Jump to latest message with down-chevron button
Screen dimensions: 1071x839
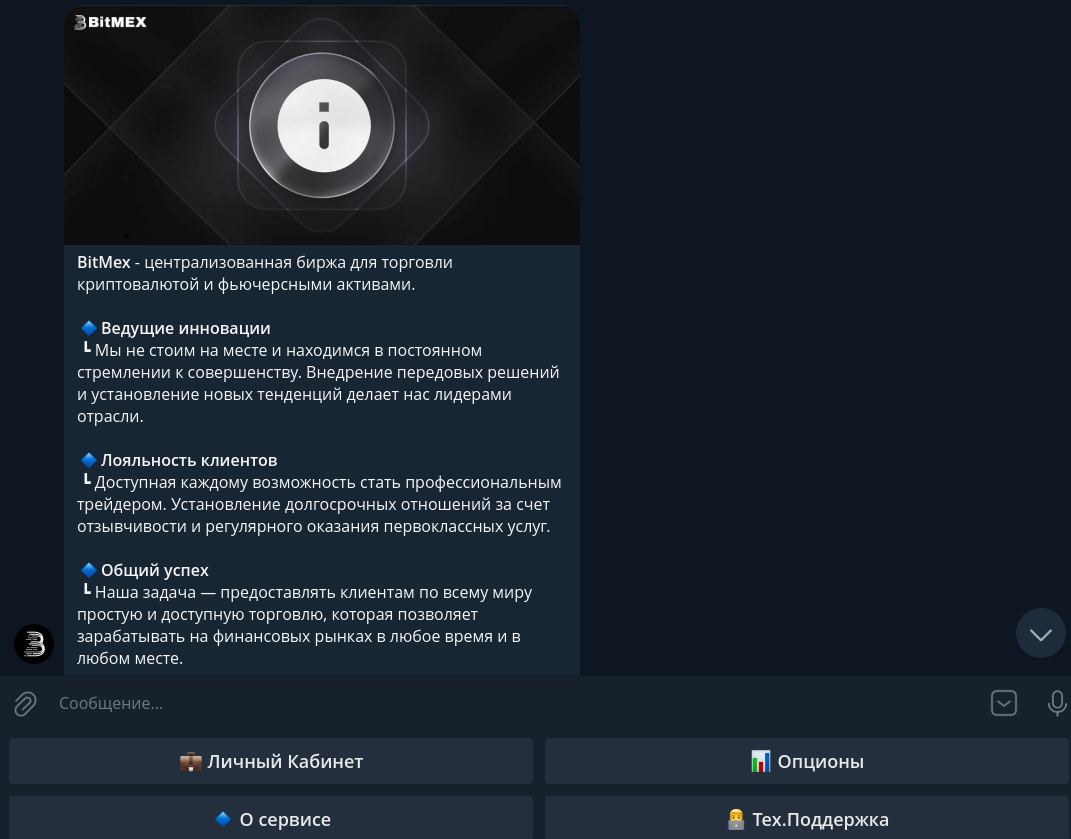point(1040,634)
